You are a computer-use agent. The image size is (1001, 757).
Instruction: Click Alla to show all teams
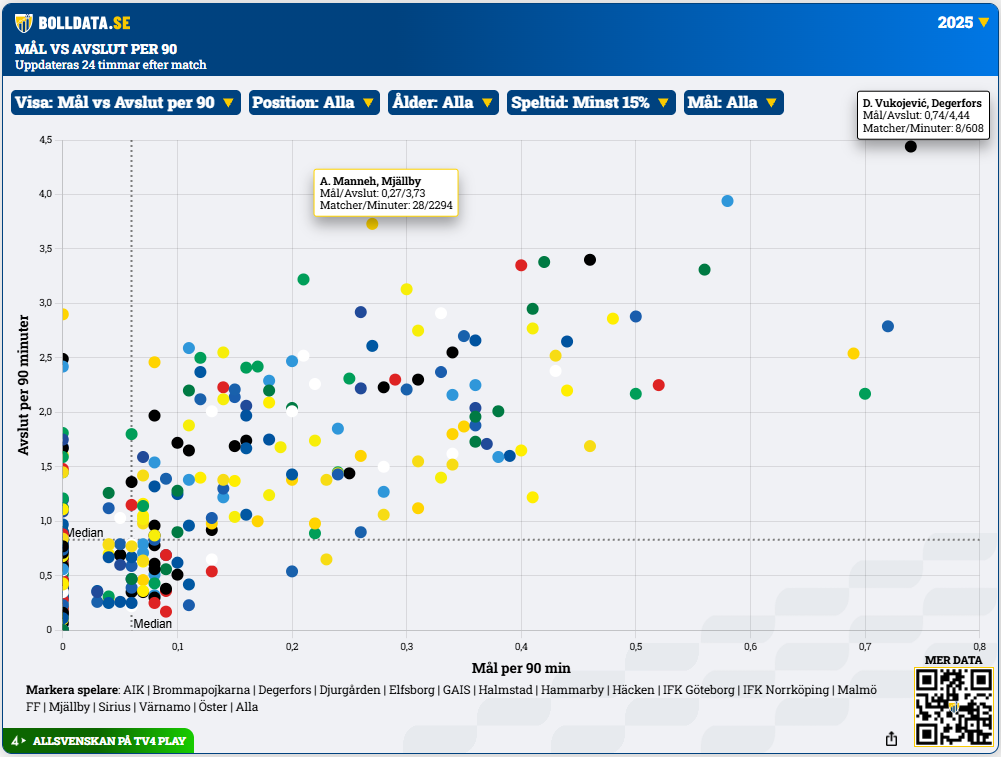[246, 707]
